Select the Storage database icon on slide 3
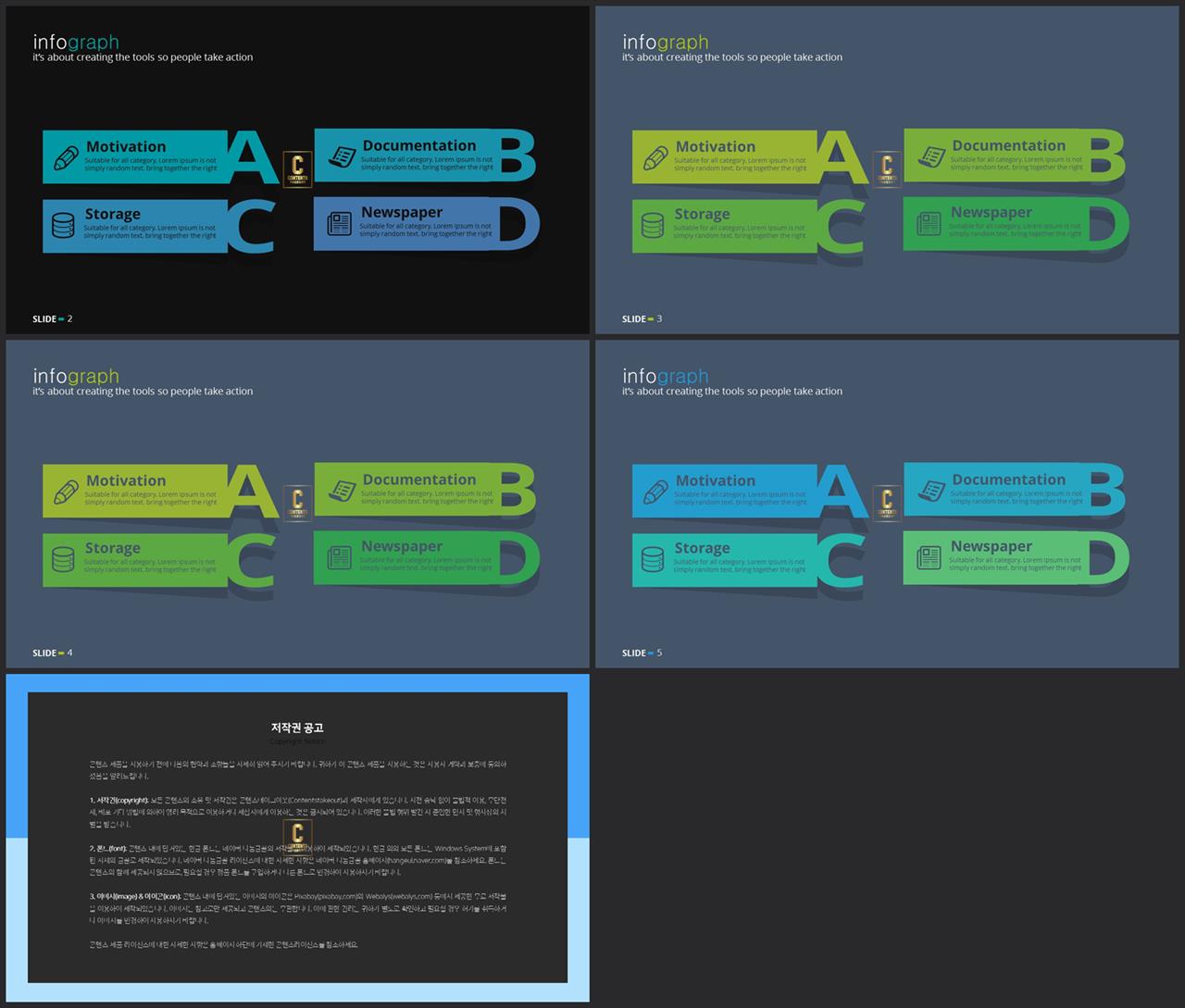The image size is (1185, 1008). (653, 225)
